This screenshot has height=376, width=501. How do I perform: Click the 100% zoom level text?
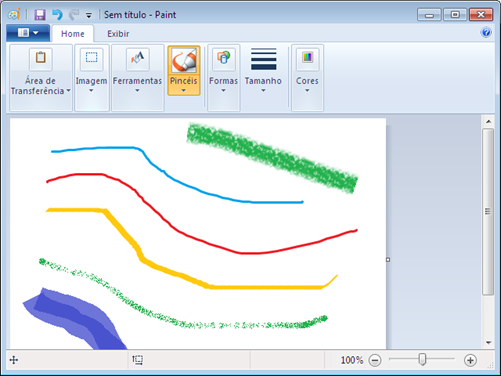352,360
